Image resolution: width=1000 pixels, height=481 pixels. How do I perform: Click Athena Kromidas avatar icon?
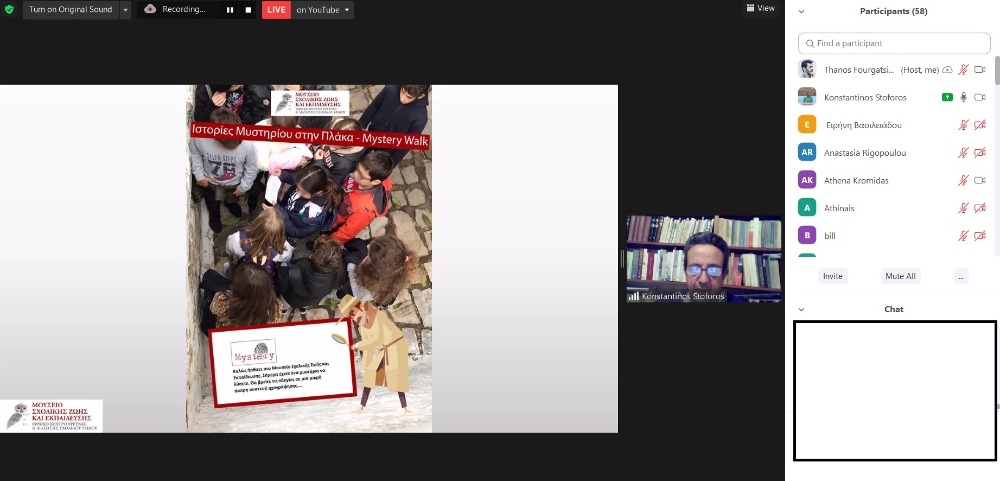tap(807, 180)
